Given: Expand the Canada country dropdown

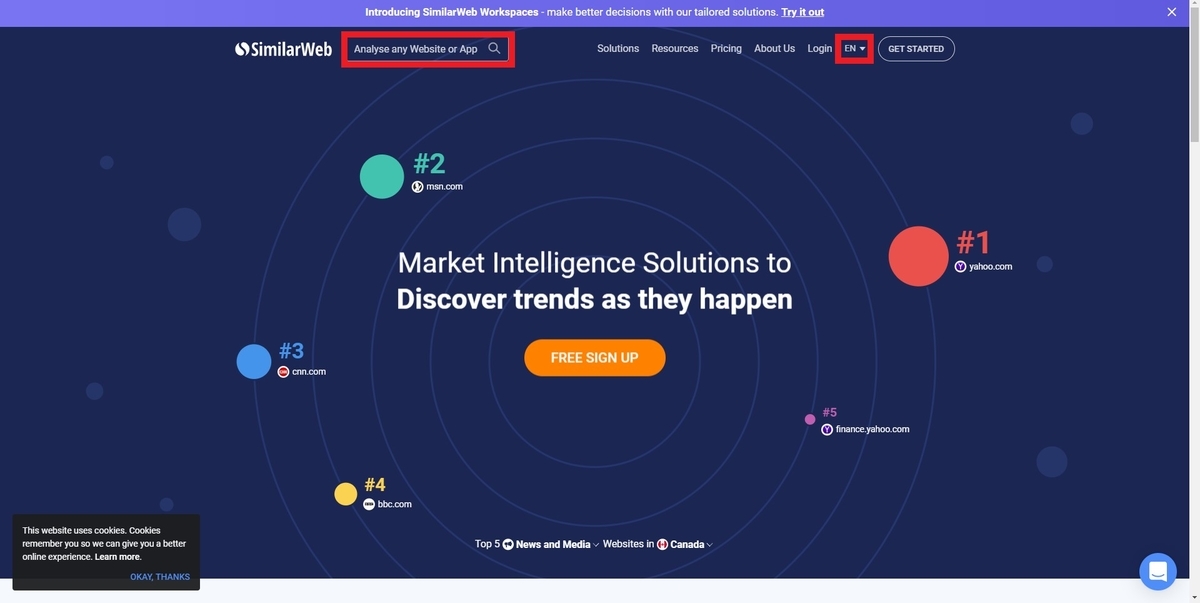Looking at the screenshot, I should [709, 545].
